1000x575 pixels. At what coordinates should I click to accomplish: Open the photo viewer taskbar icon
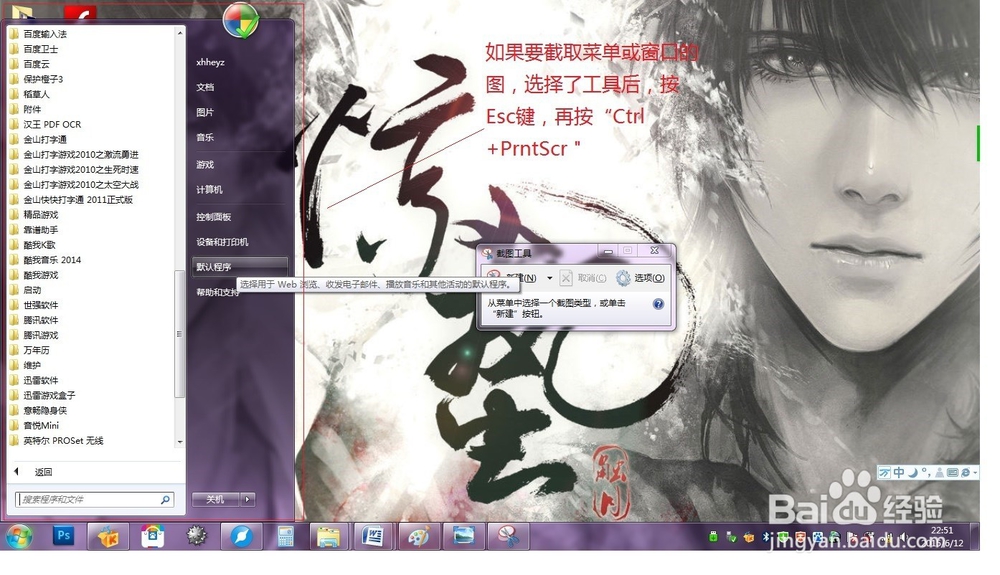pyautogui.click(x=463, y=536)
